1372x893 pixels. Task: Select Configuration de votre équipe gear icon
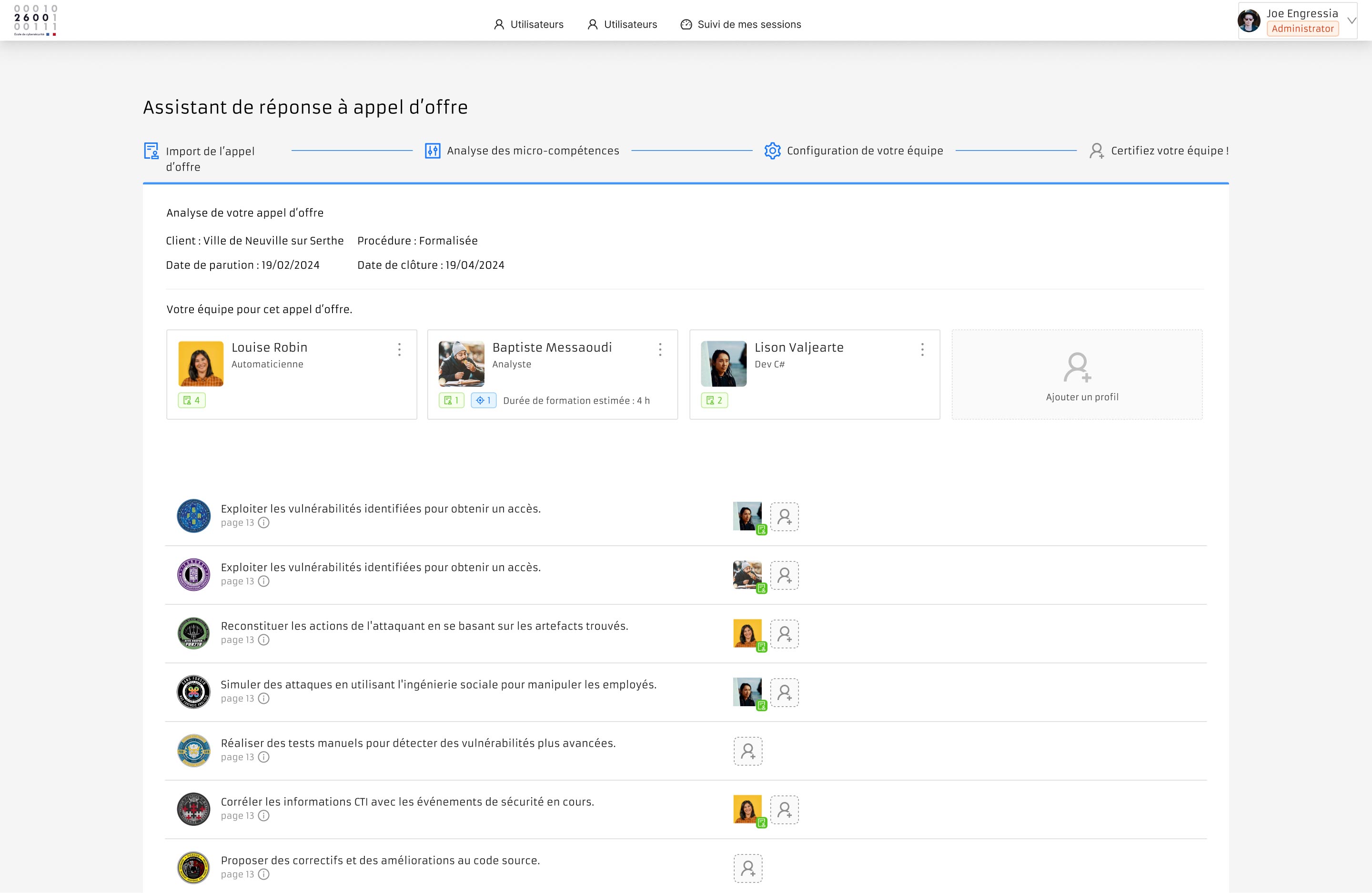click(772, 151)
